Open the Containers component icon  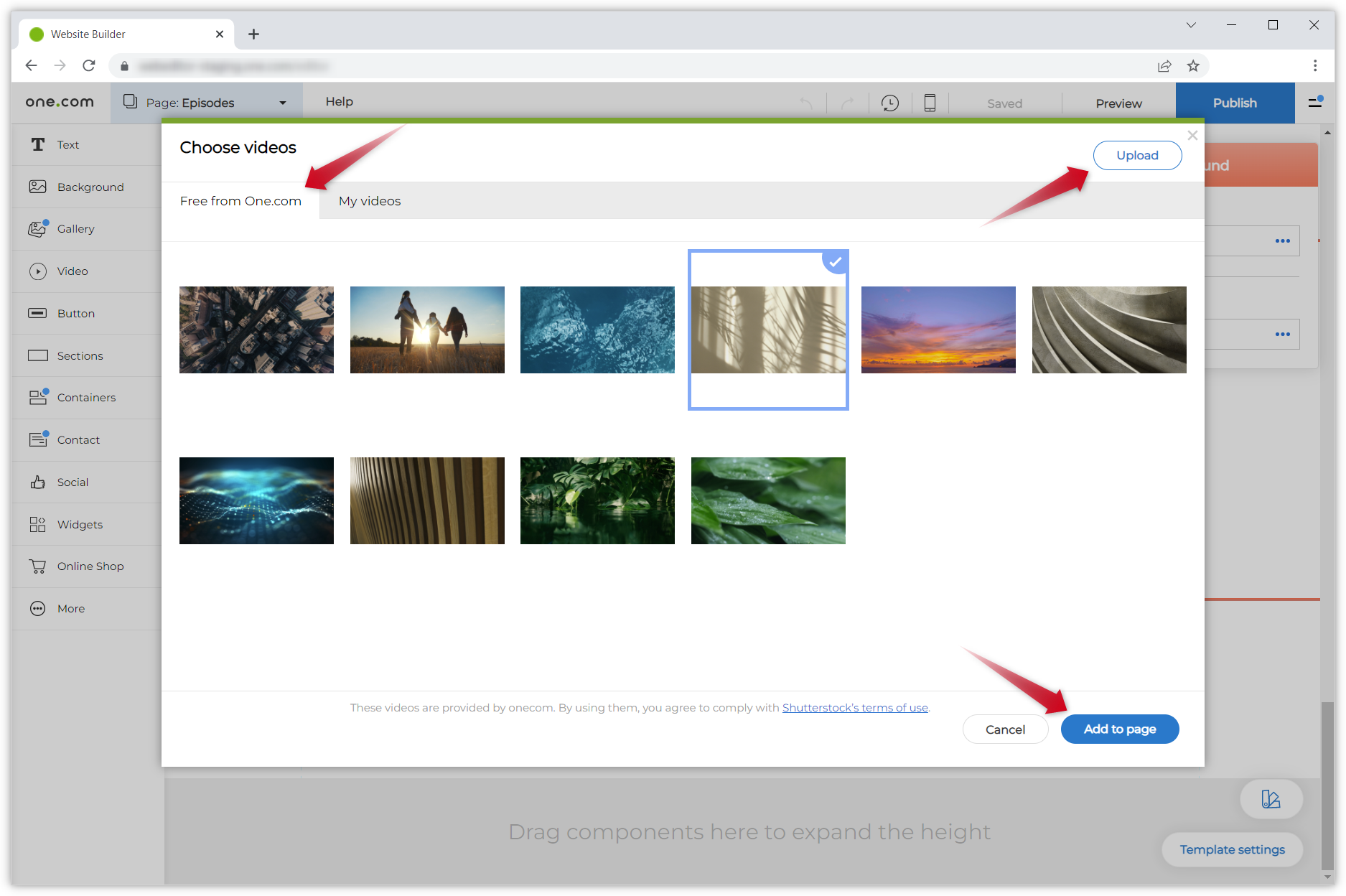[x=37, y=398]
